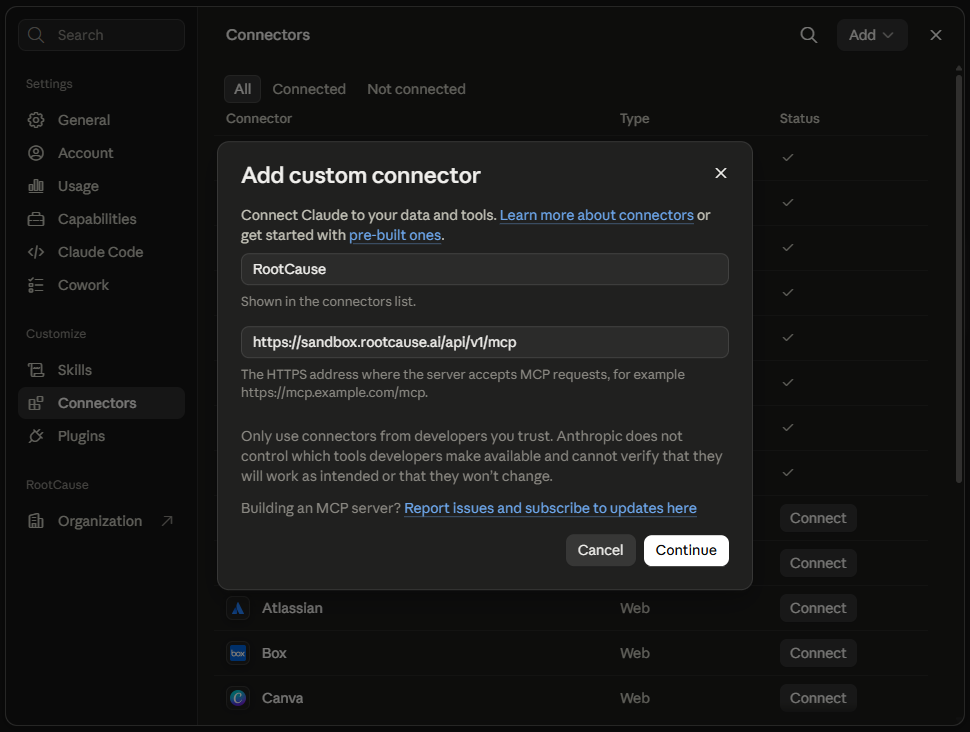
Task: Open Usage settings
Action: tap(101, 186)
